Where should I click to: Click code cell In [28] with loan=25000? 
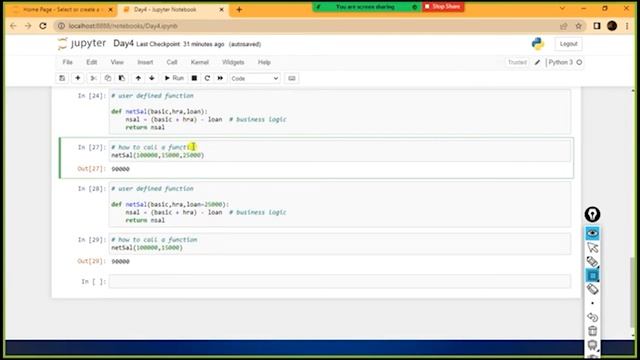340,204
